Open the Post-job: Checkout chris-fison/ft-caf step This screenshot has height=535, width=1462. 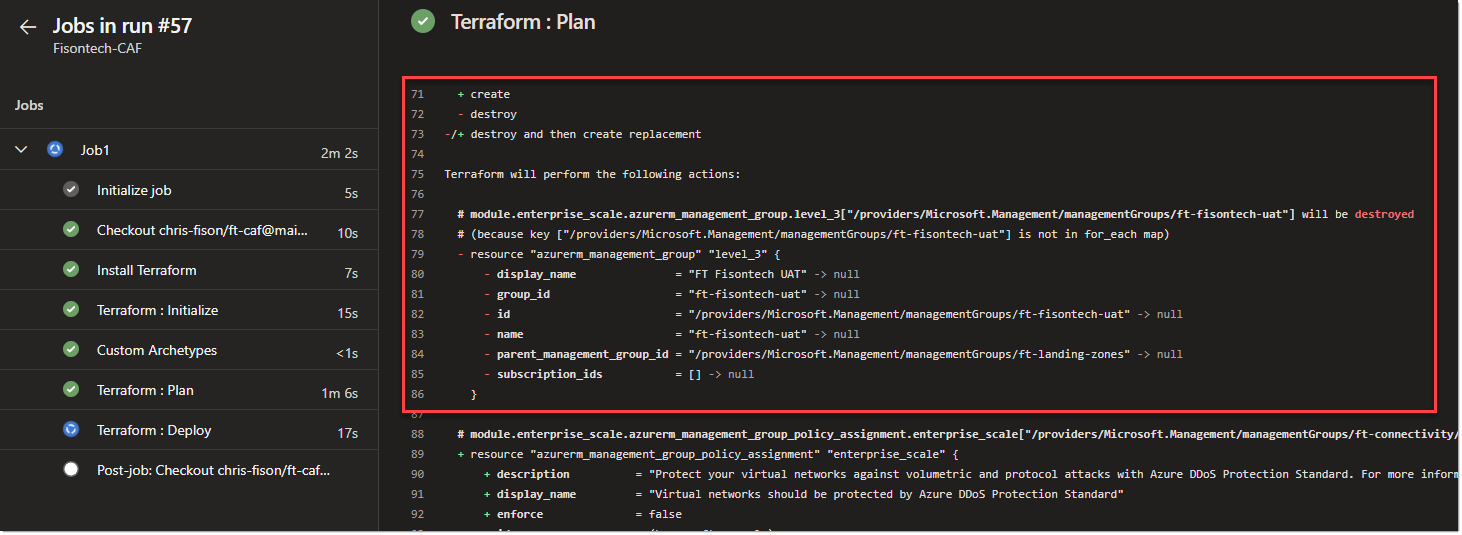189,470
